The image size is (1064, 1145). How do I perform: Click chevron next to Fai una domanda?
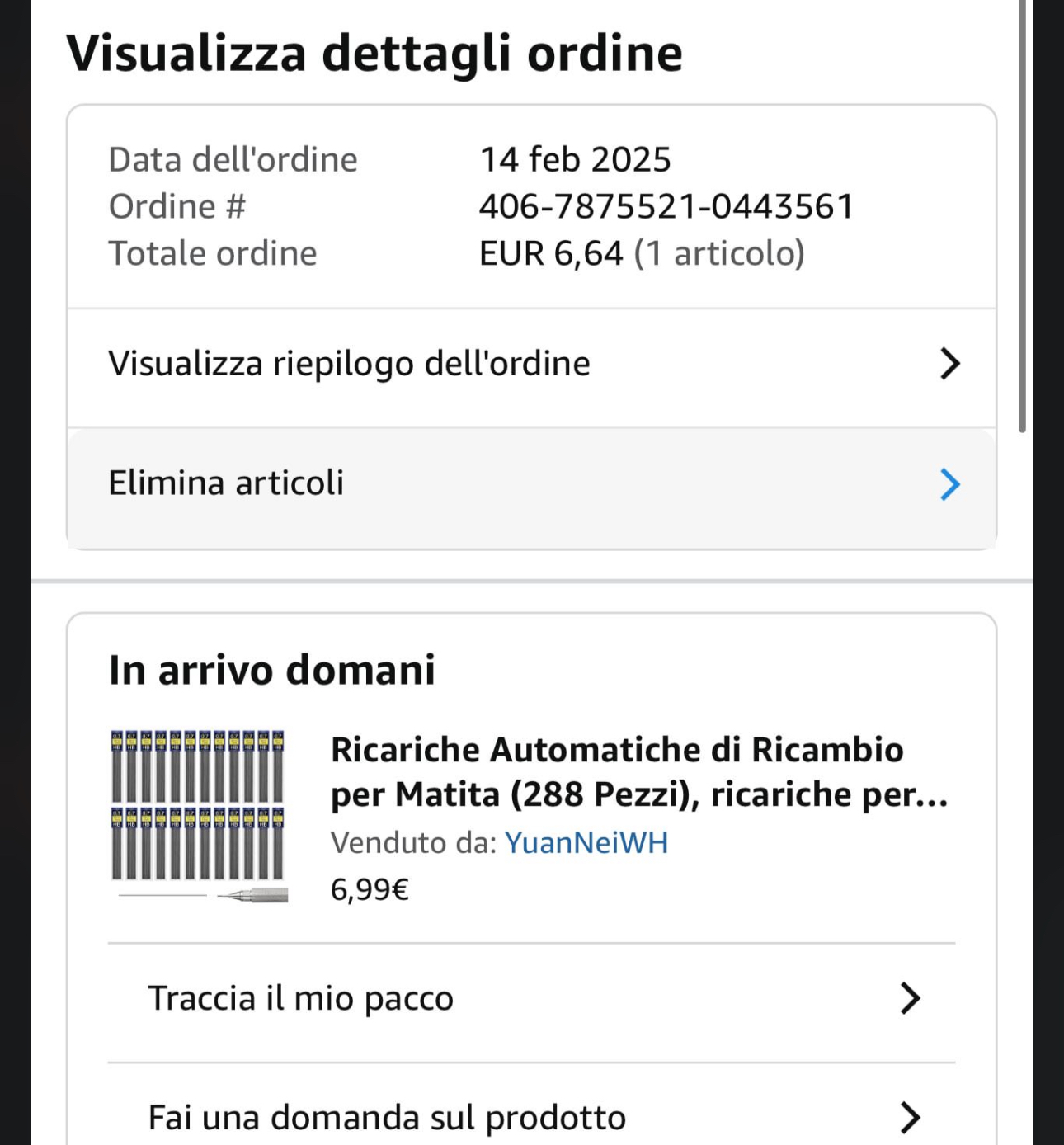tap(910, 1117)
